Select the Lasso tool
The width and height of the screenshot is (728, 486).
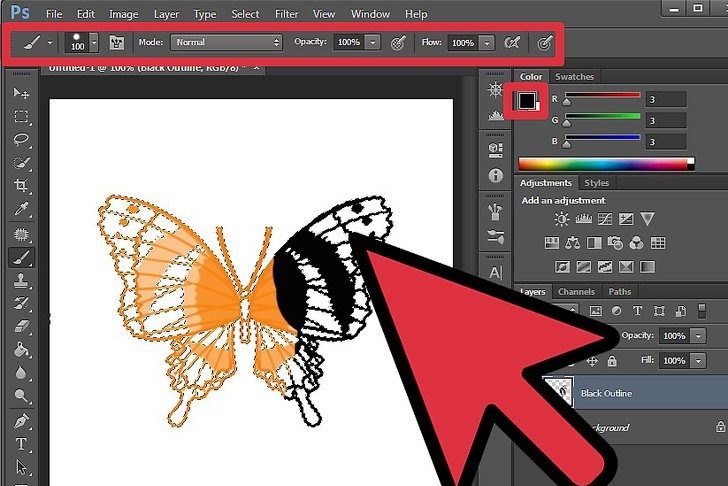pyautogui.click(x=20, y=139)
